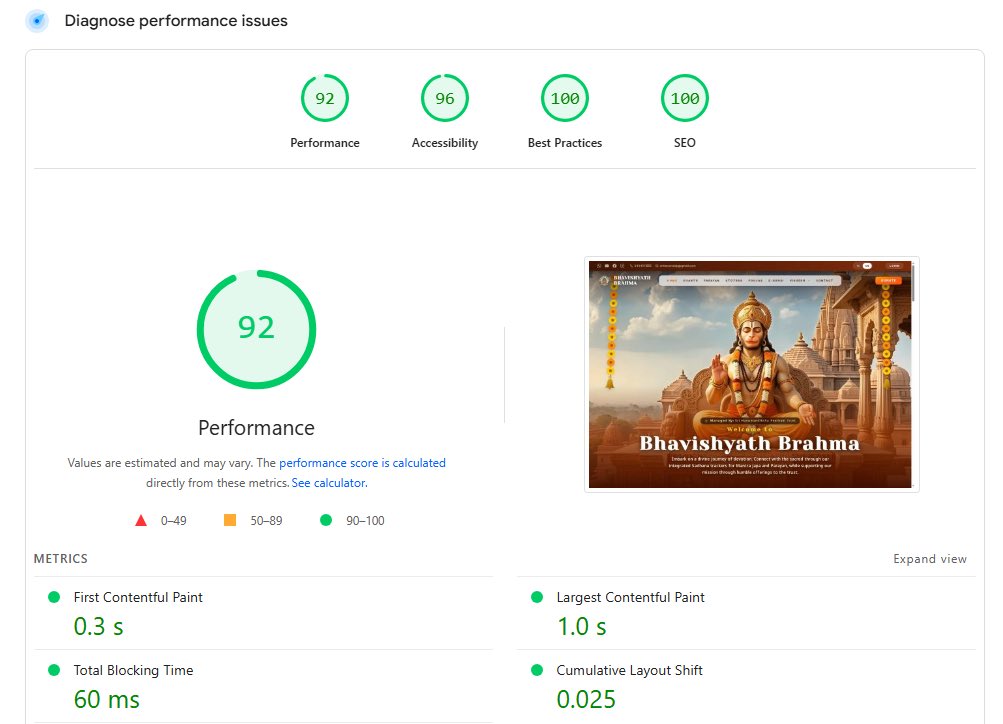
Task: Click the green circle 90–100 legend icon
Action: (326, 520)
